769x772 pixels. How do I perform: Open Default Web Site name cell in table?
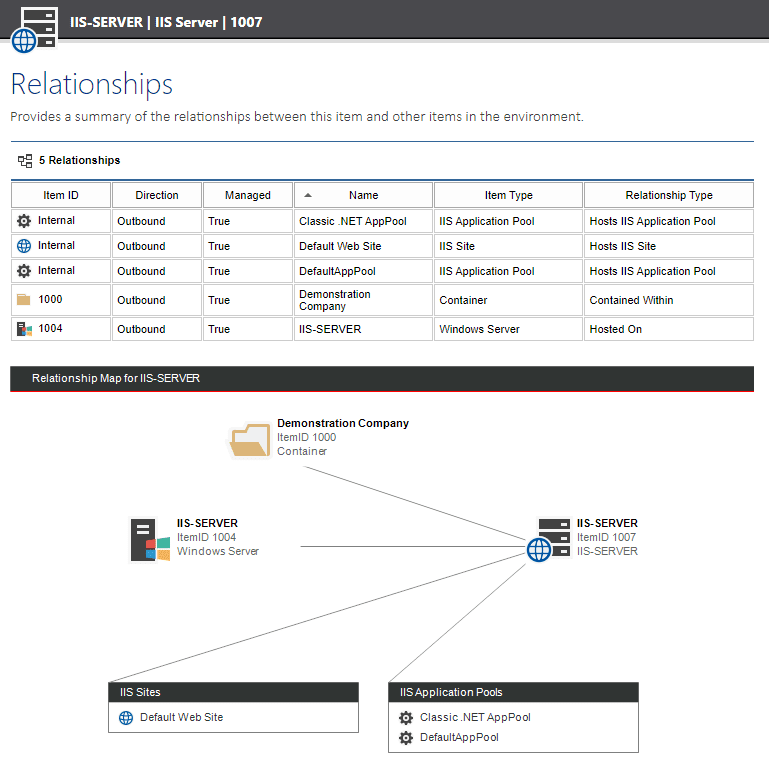coord(363,246)
